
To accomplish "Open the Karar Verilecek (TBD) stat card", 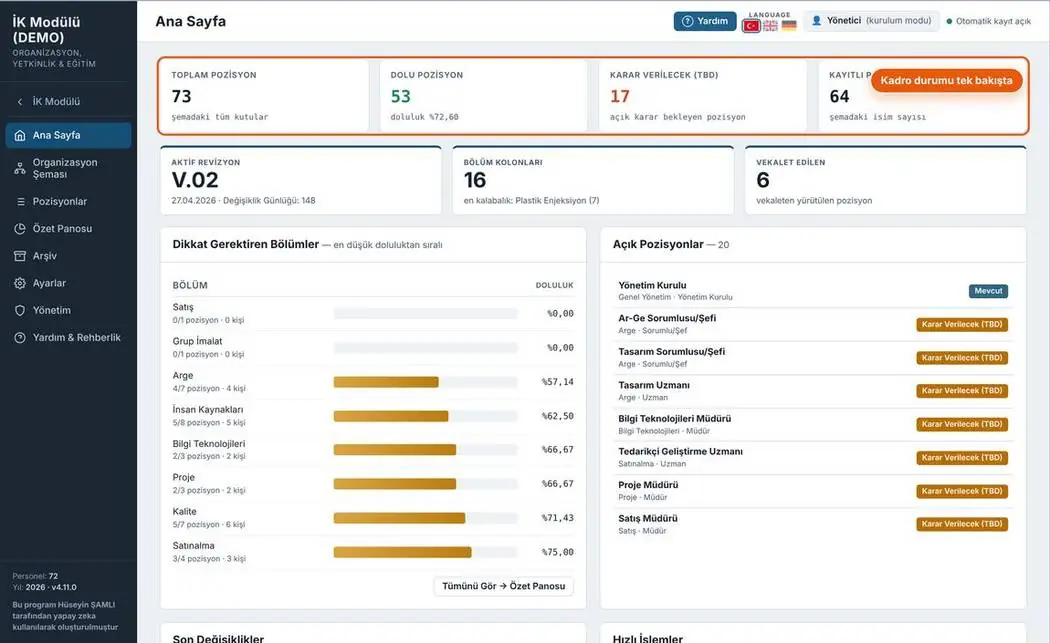I will click(x=702, y=96).
